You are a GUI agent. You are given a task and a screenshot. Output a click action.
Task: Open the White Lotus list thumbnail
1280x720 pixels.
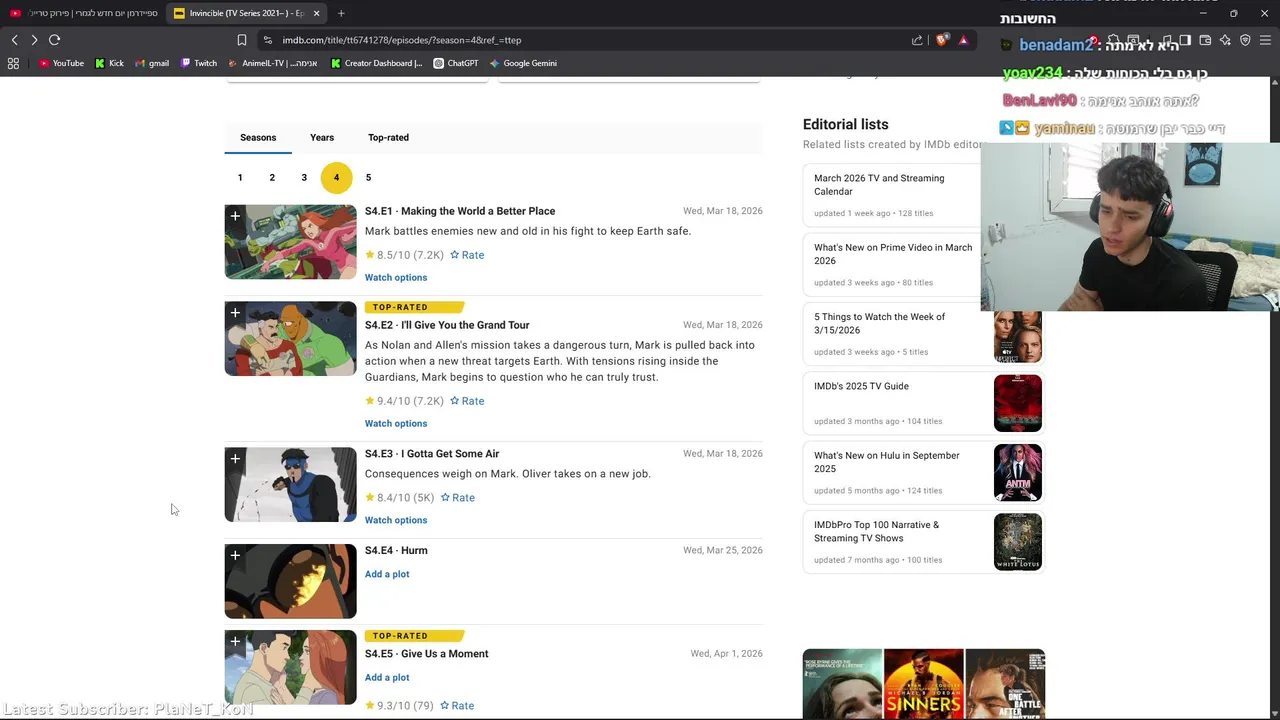click(x=1018, y=542)
